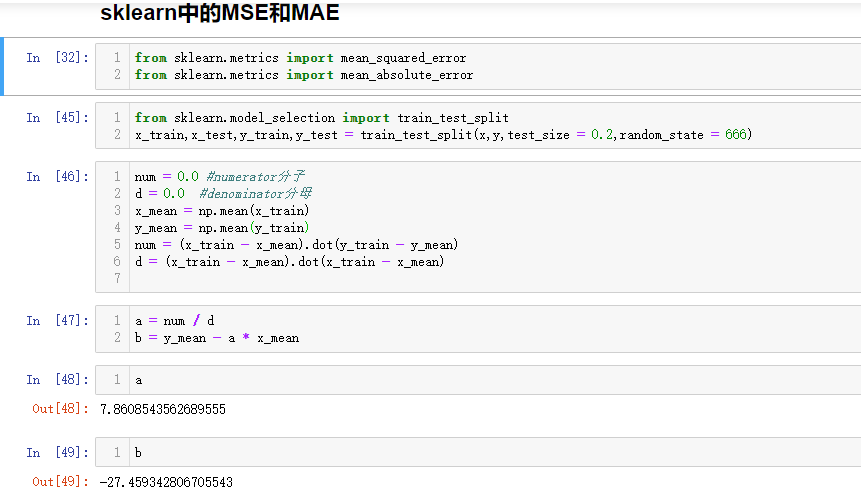Click the x_mean = np.mean(x_train) line
861x501 pixels.
point(222,211)
